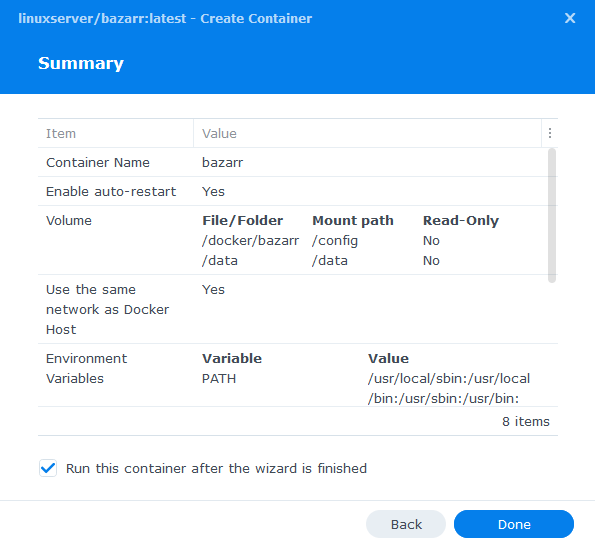Screen dimensions: 595x545
Task: Click the bazarr container name value
Action: point(222,162)
